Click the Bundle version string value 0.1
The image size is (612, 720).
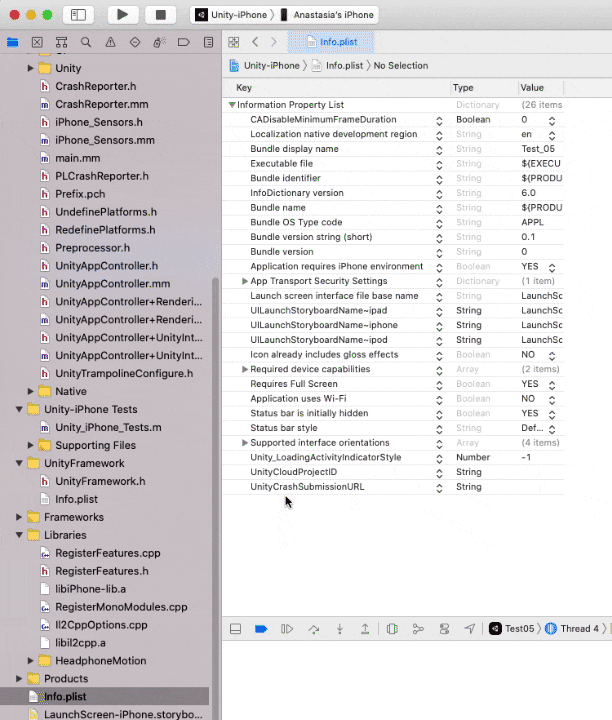(528, 237)
